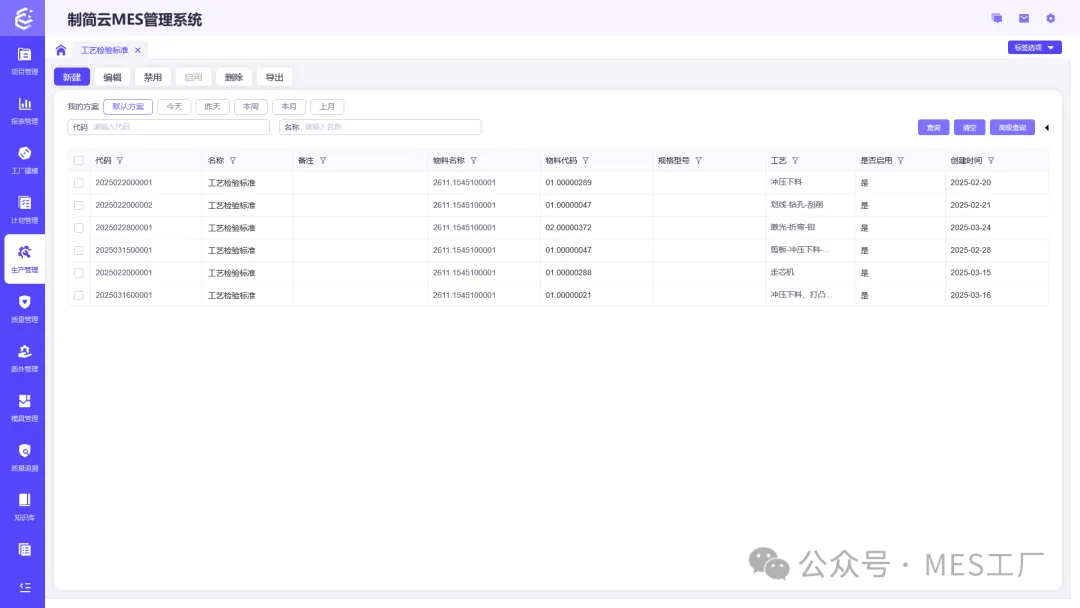
Task: Click the home icon beside tabs
Action: tap(61, 50)
